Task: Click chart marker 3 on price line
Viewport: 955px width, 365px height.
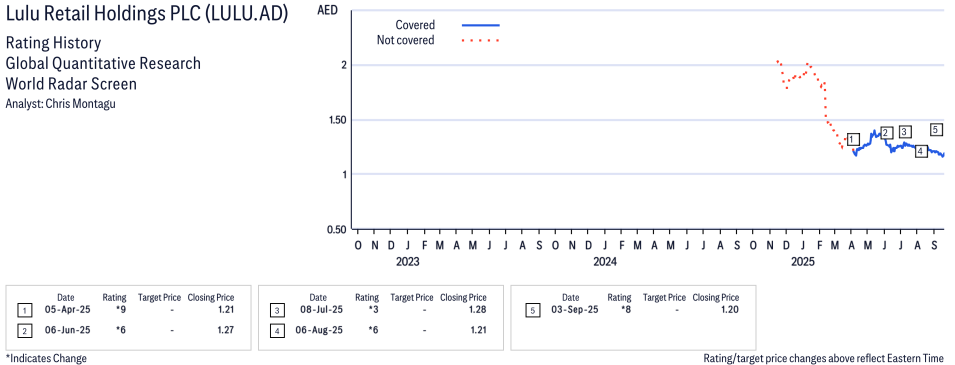Action: [x=905, y=132]
